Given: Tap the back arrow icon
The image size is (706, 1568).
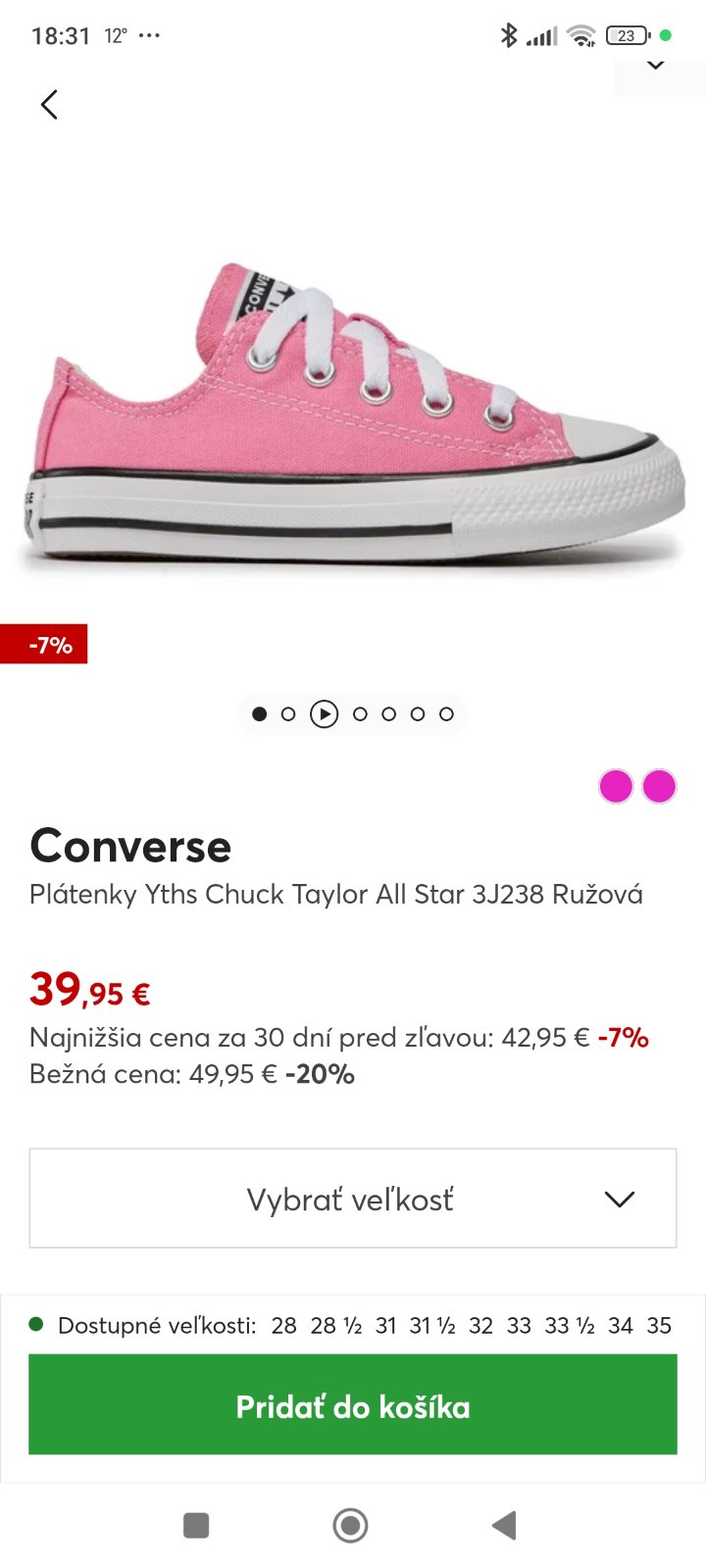Looking at the screenshot, I should point(49,105).
